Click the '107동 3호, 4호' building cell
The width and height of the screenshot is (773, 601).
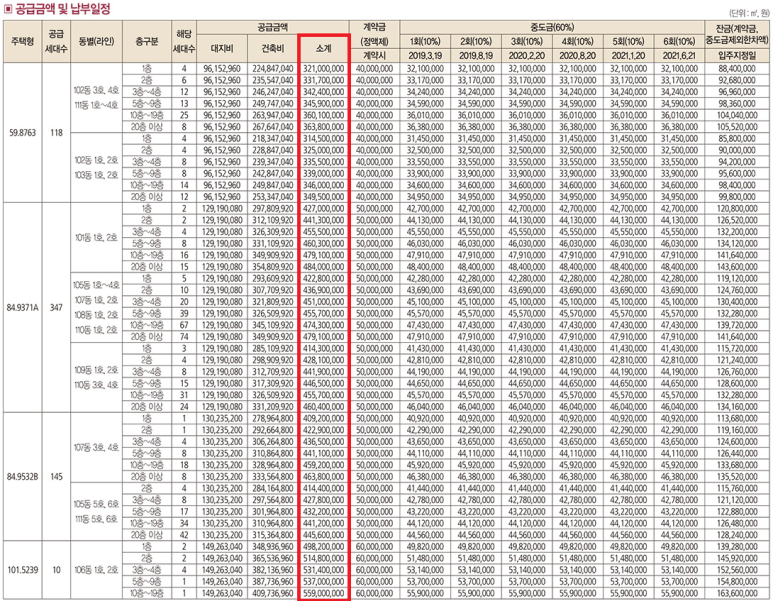tap(97, 448)
